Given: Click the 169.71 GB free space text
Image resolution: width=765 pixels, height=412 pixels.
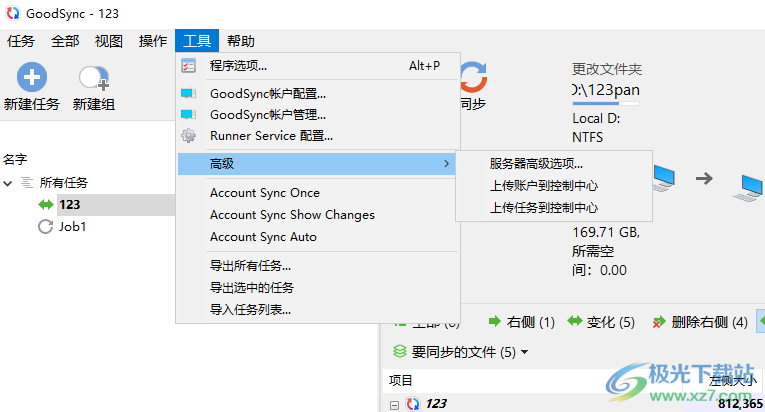Looking at the screenshot, I should (x=606, y=232).
